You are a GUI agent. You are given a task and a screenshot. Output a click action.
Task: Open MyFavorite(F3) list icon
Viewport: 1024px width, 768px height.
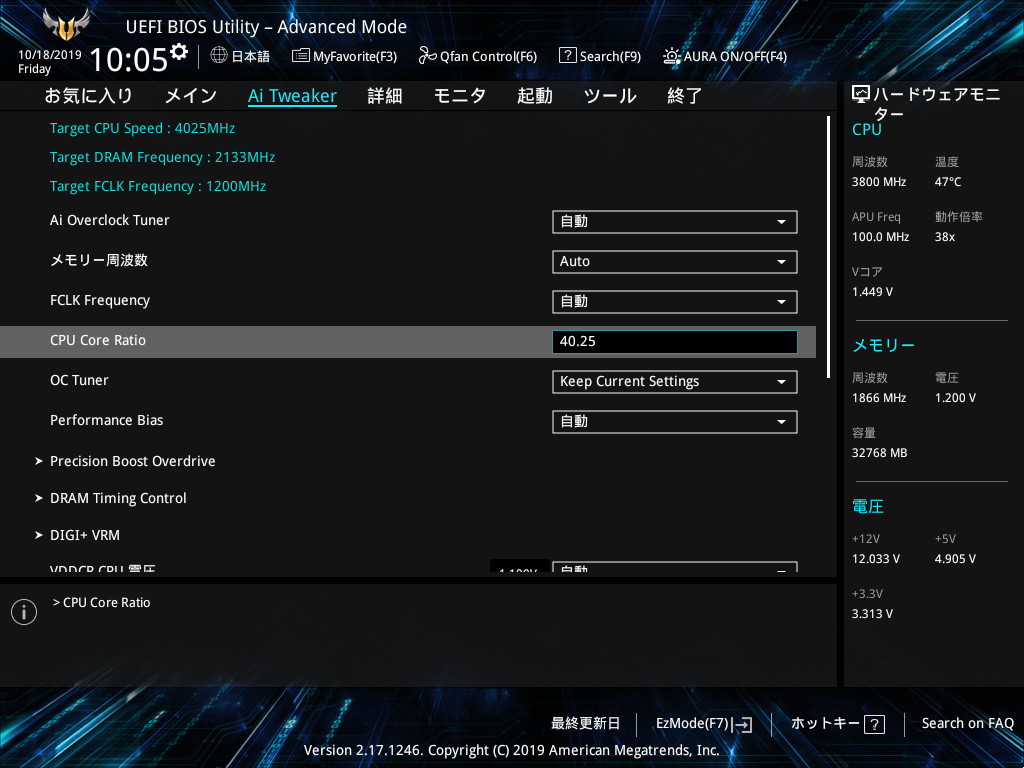[x=300, y=56]
